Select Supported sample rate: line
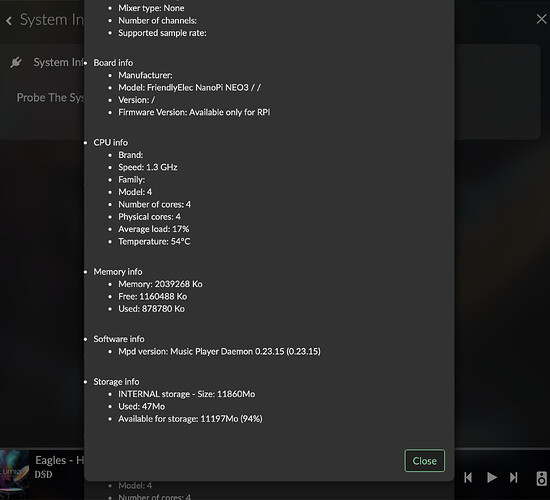550x500 pixels. pos(162,33)
